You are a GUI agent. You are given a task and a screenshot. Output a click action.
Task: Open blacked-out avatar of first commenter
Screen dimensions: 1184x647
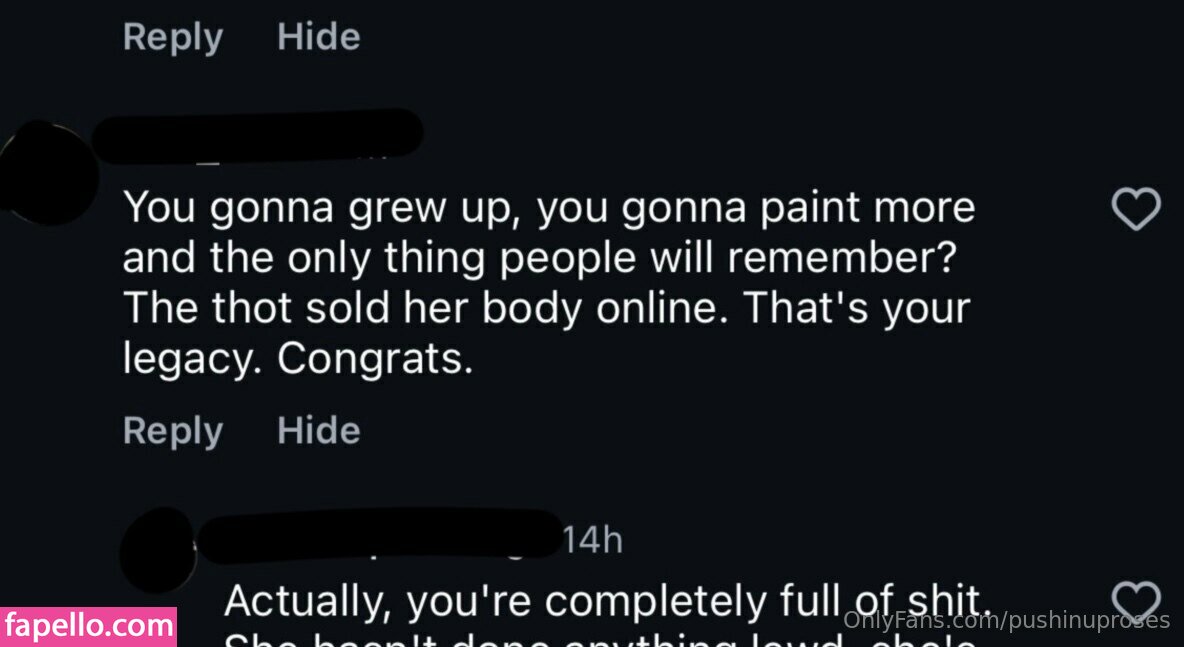coord(48,173)
